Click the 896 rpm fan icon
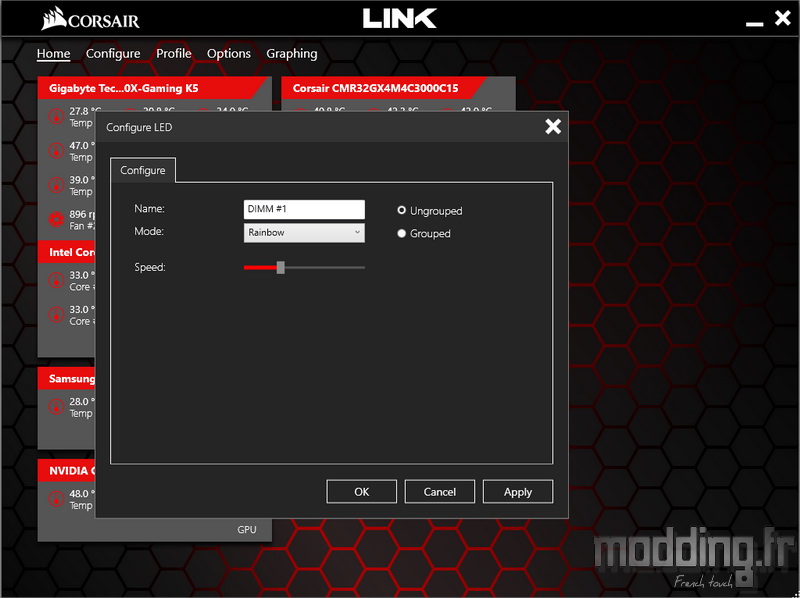Screen dimensions: 800x598 point(56,219)
